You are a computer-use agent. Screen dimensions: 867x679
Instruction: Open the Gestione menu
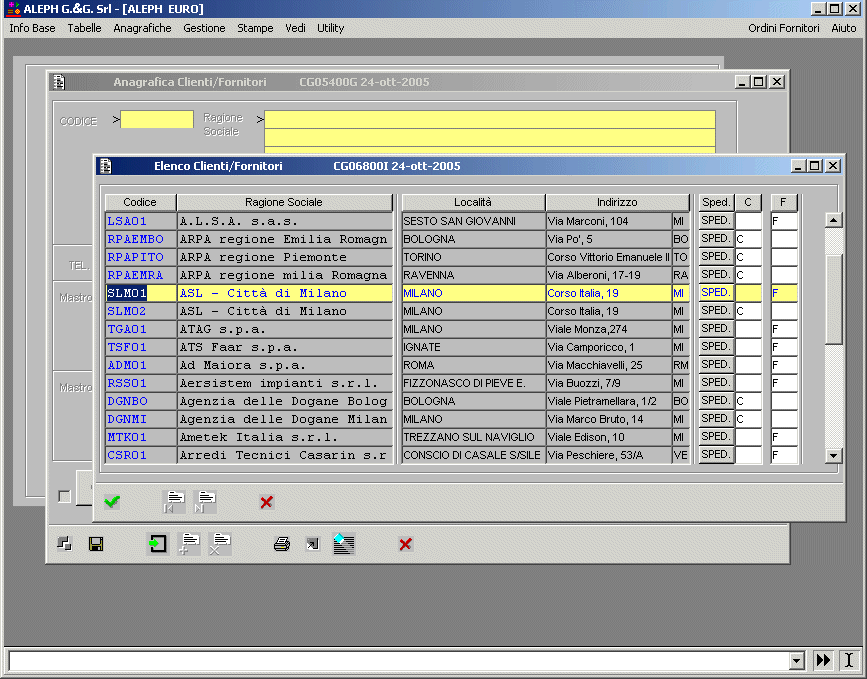204,28
